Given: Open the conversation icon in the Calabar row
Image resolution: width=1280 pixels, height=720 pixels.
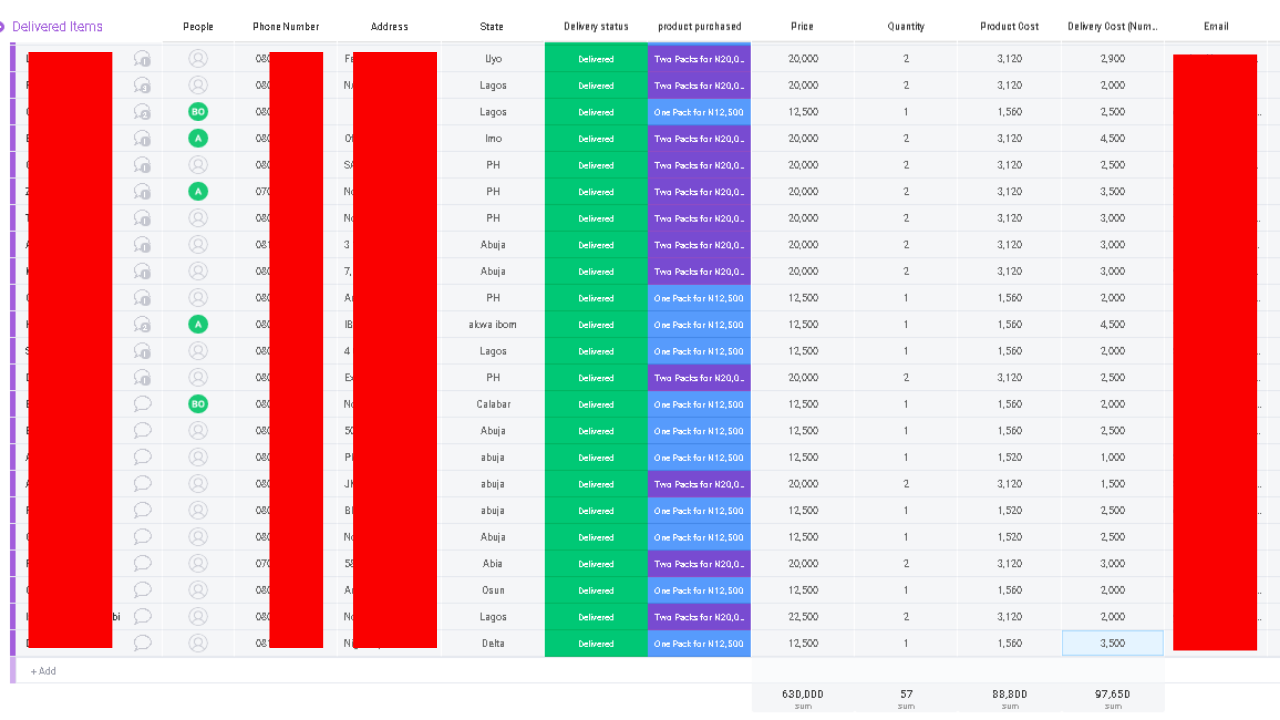Looking at the screenshot, I should (142, 404).
